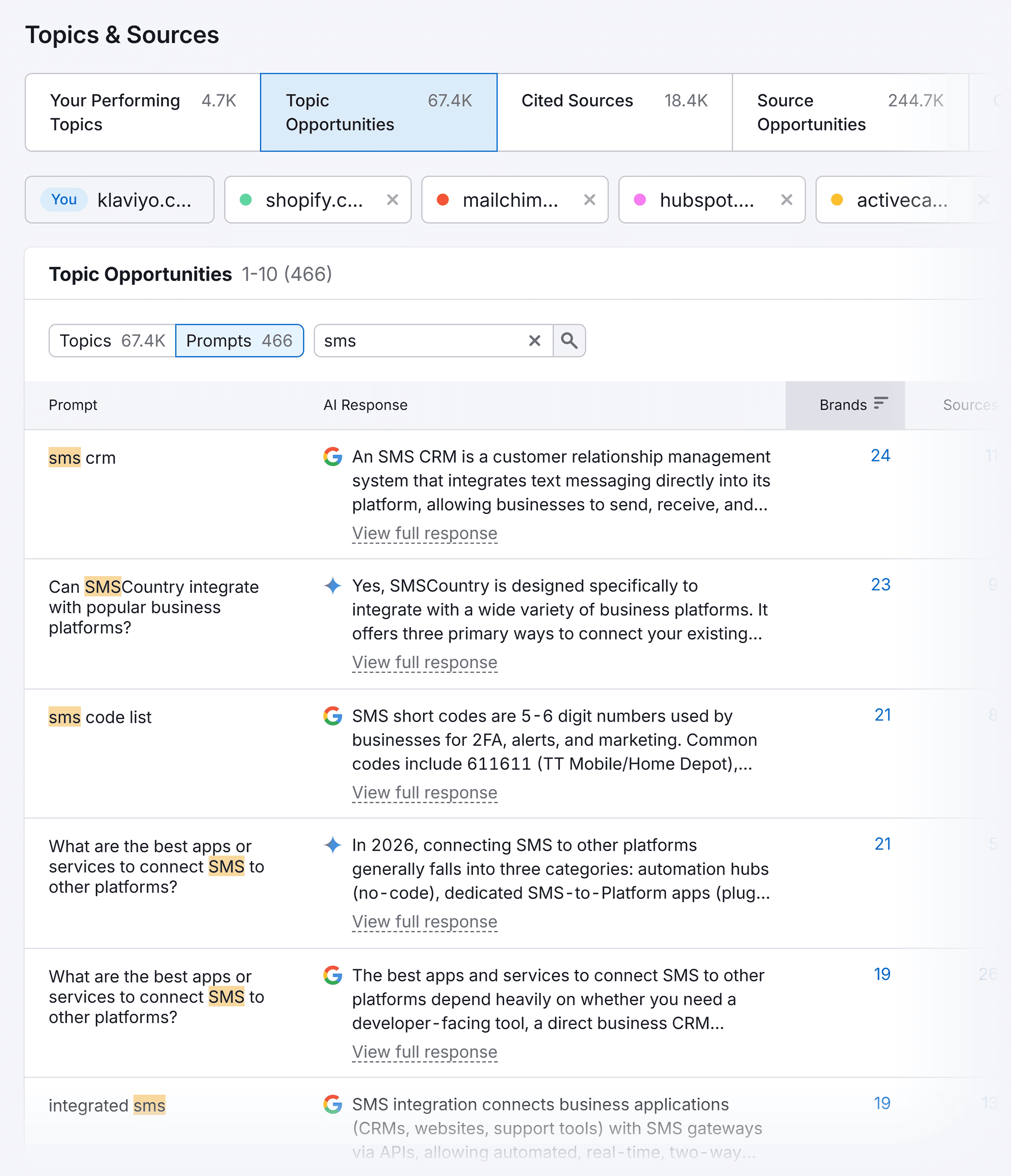
Task: Open brands count 24 for sms crm
Action: [880, 455]
